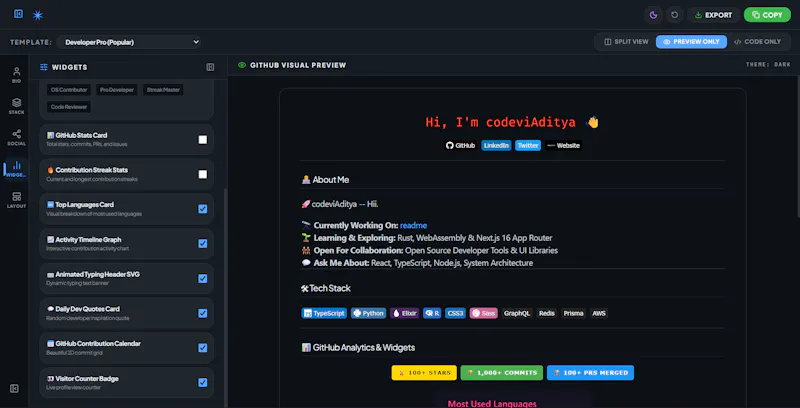Enable Contribution Streak Stats checkbox
Screen dimensions: 800x408
click(203, 174)
